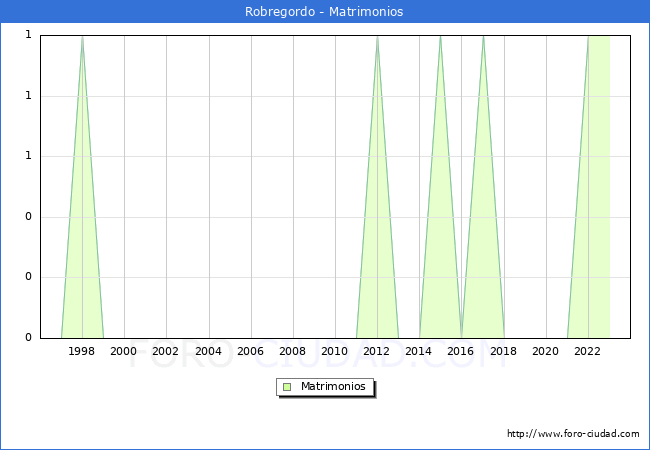Click the 2006 x-axis label
The image size is (650, 450).
coord(251,351)
